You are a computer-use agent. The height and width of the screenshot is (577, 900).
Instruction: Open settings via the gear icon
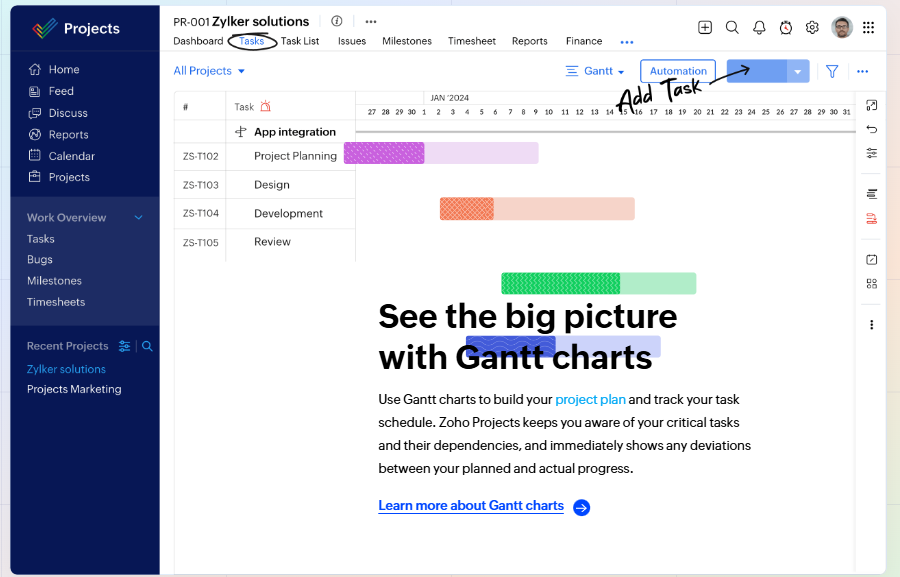coord(812,27)
